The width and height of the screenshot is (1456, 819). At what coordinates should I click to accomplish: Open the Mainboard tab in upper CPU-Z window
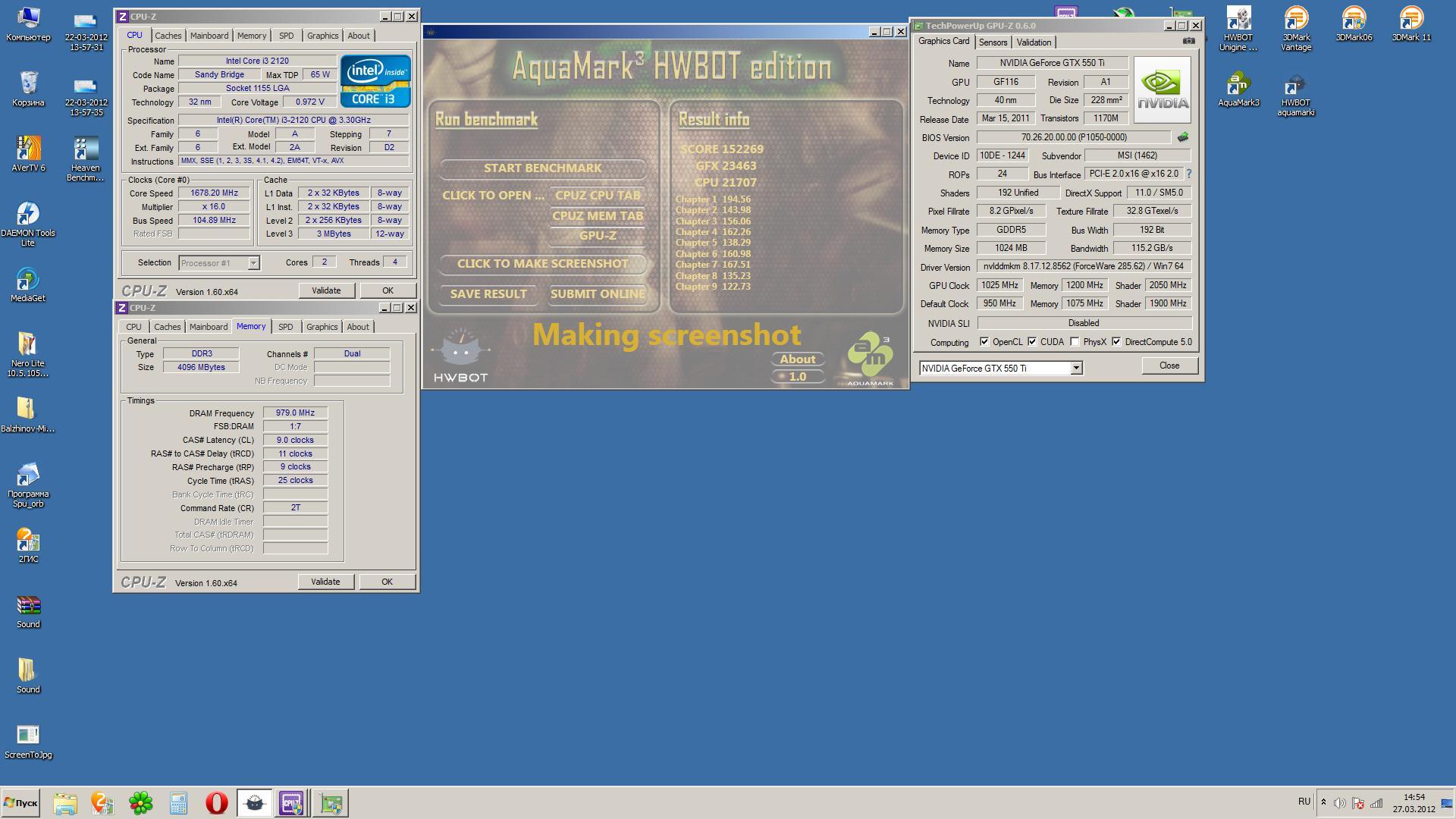pyautogui.click(x=209, y=36)
